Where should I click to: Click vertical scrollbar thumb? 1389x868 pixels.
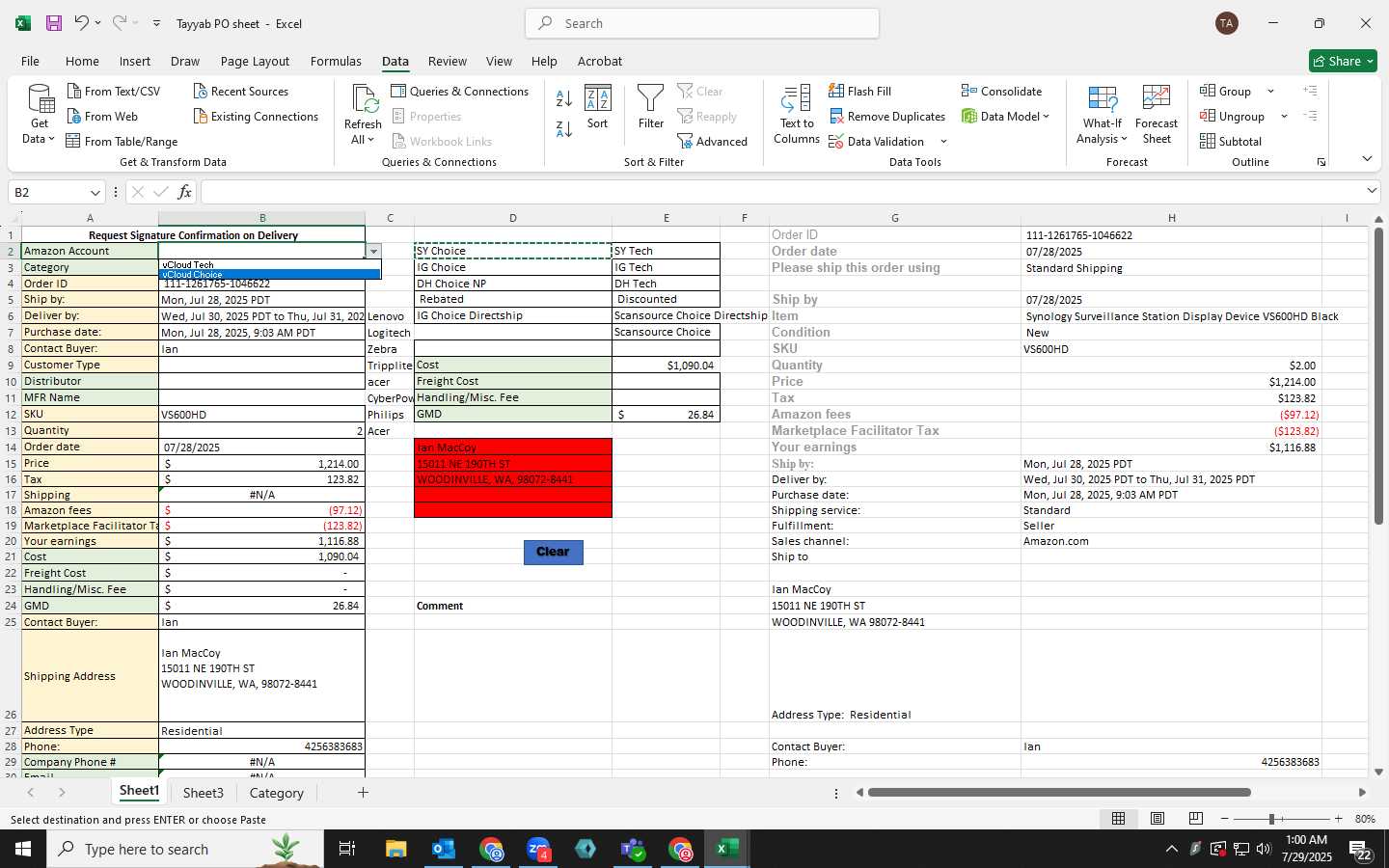1378,376
